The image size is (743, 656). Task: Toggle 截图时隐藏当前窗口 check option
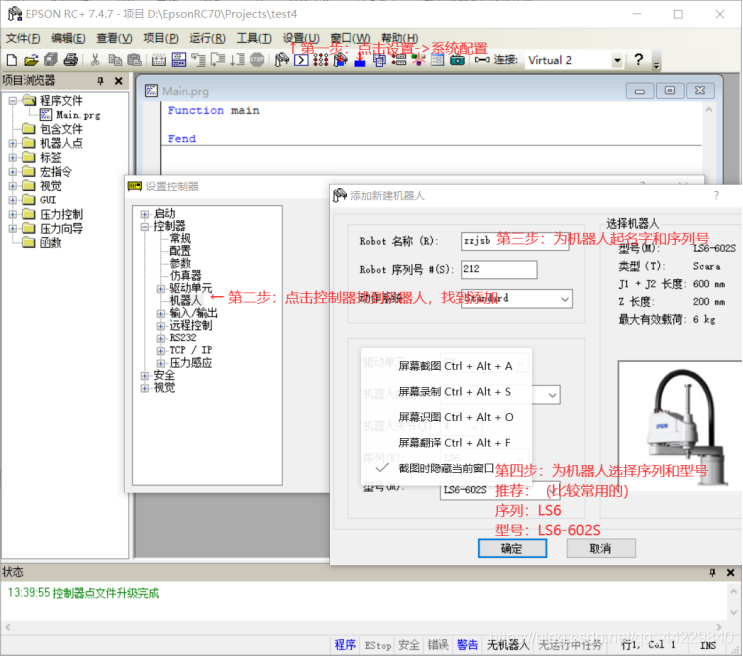[x=446, y=468]
